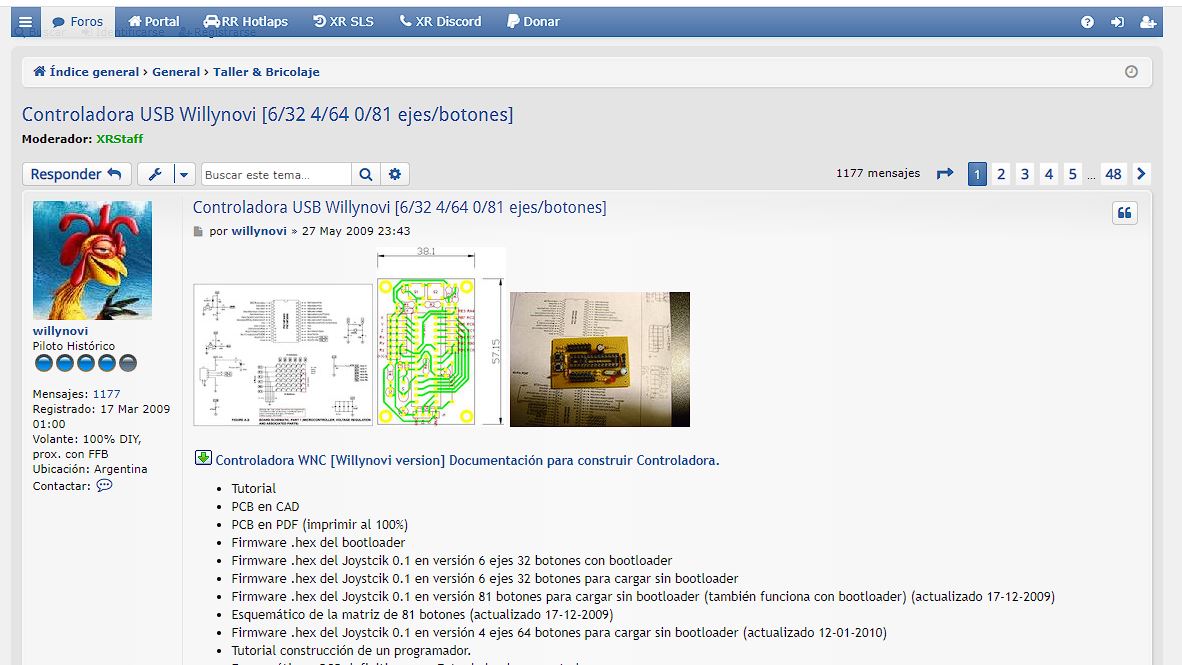Open the hamburger menu icon
This screenshot has height=665, width=1182.
pos(25,22)
